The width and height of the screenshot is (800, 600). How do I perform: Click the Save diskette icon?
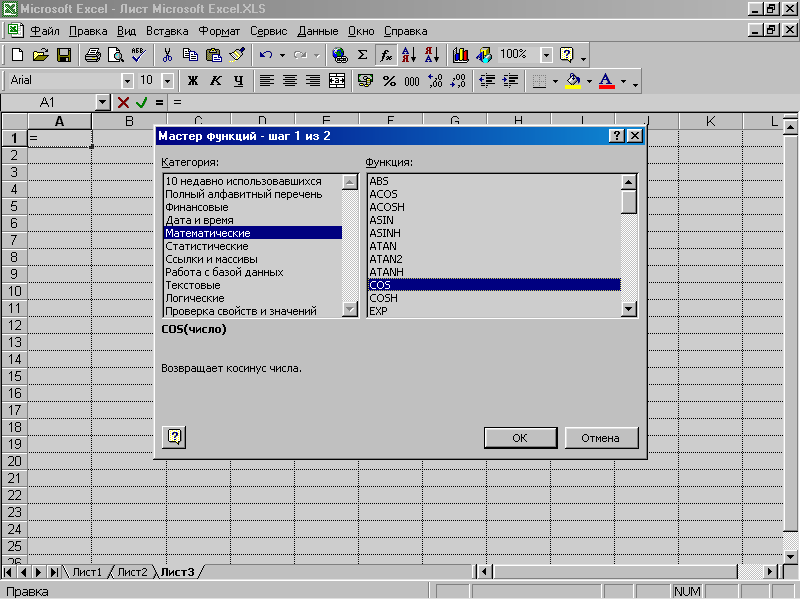coord(64,55)
